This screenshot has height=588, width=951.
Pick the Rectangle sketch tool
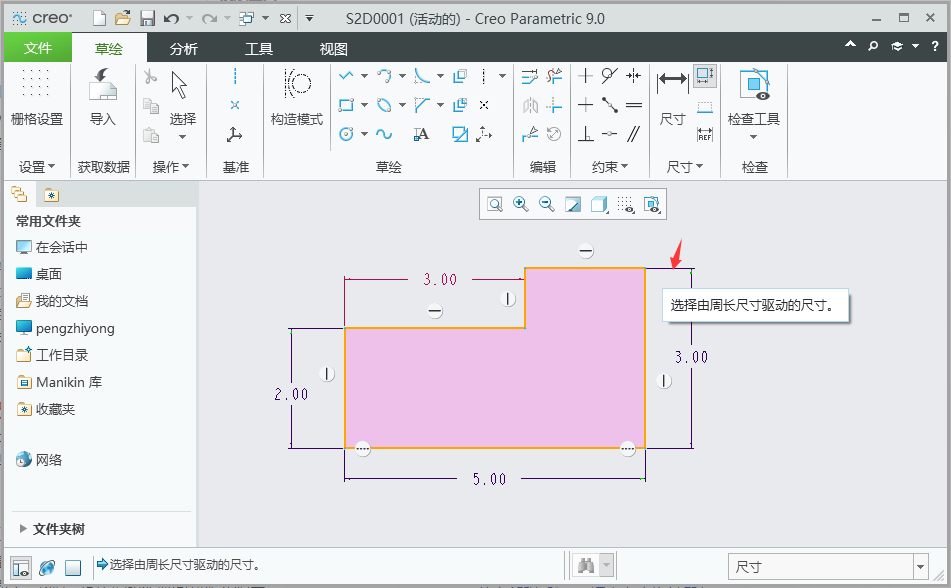pyautogui.click(x=346, y=106)
